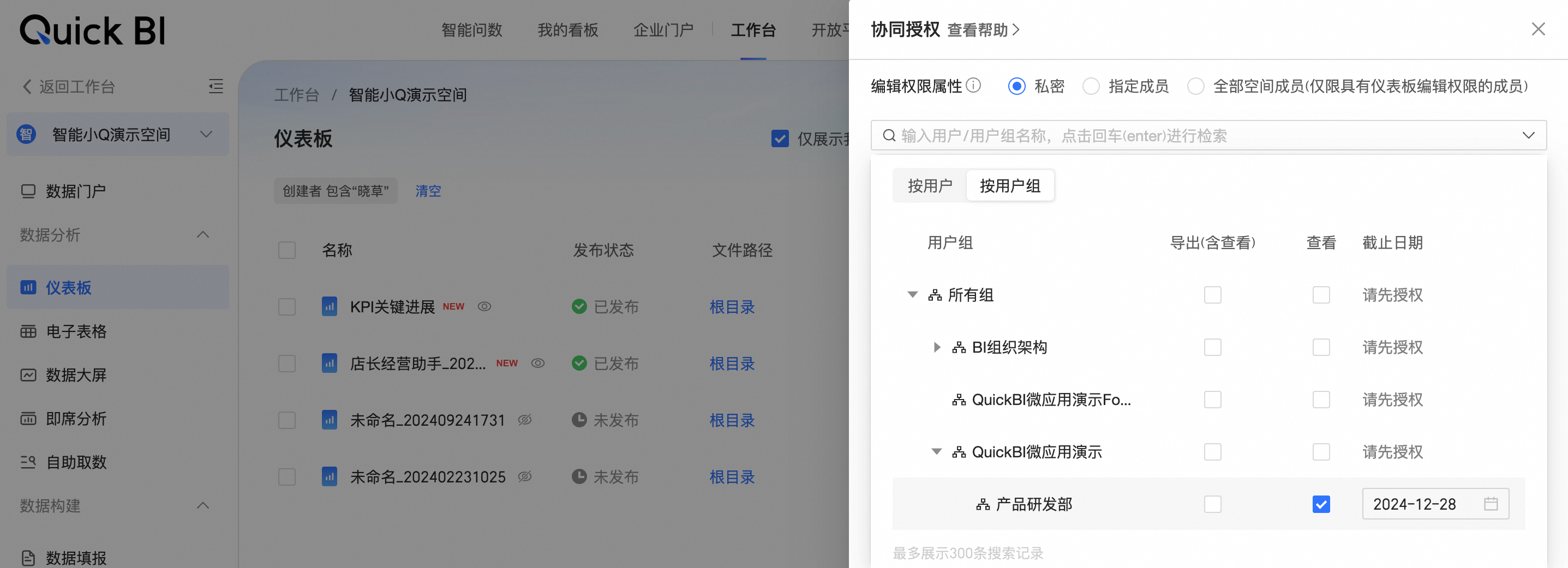Click the 查看帮助 link
Image resolution: width=1568 pixels, height=568 pixels.
click(983, 30)
